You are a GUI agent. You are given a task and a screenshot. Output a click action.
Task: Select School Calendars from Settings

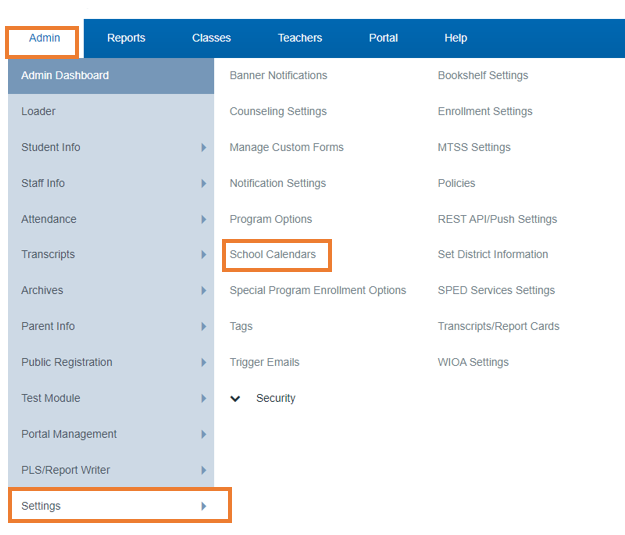click(273, 254)
